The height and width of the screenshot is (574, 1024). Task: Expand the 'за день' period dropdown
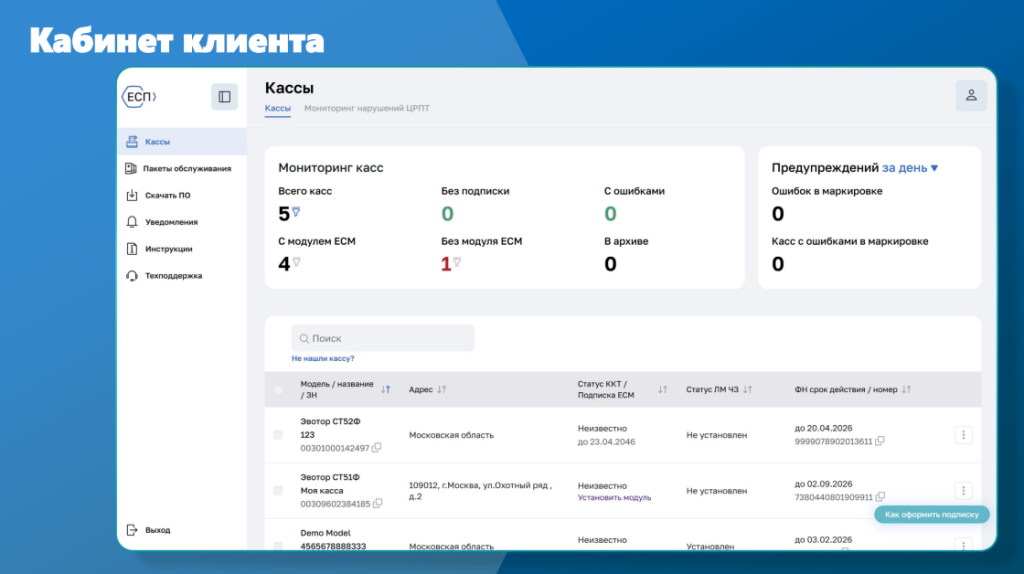tap(909, 168)
